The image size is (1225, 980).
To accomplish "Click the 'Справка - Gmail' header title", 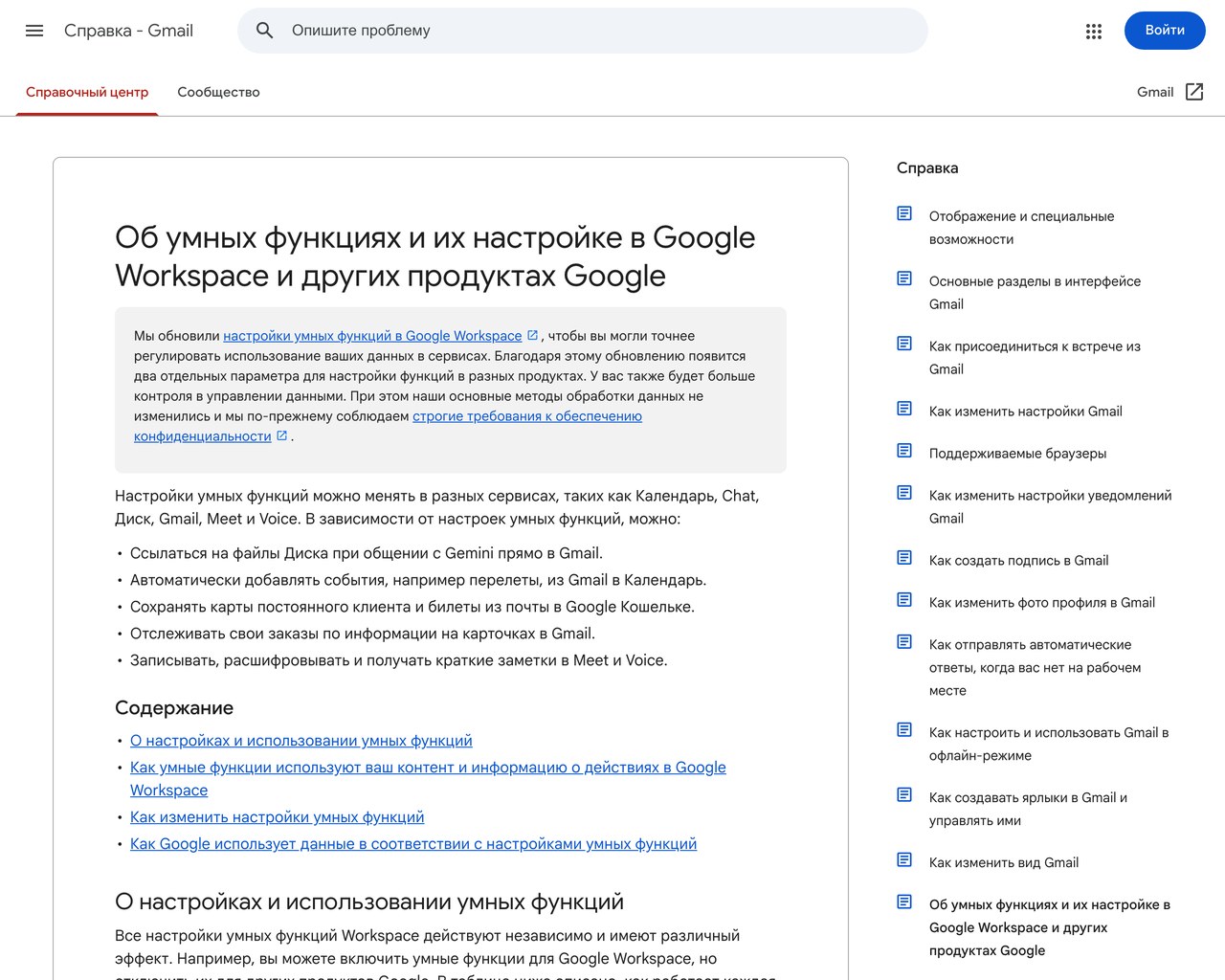I will (x=128, y=31).
